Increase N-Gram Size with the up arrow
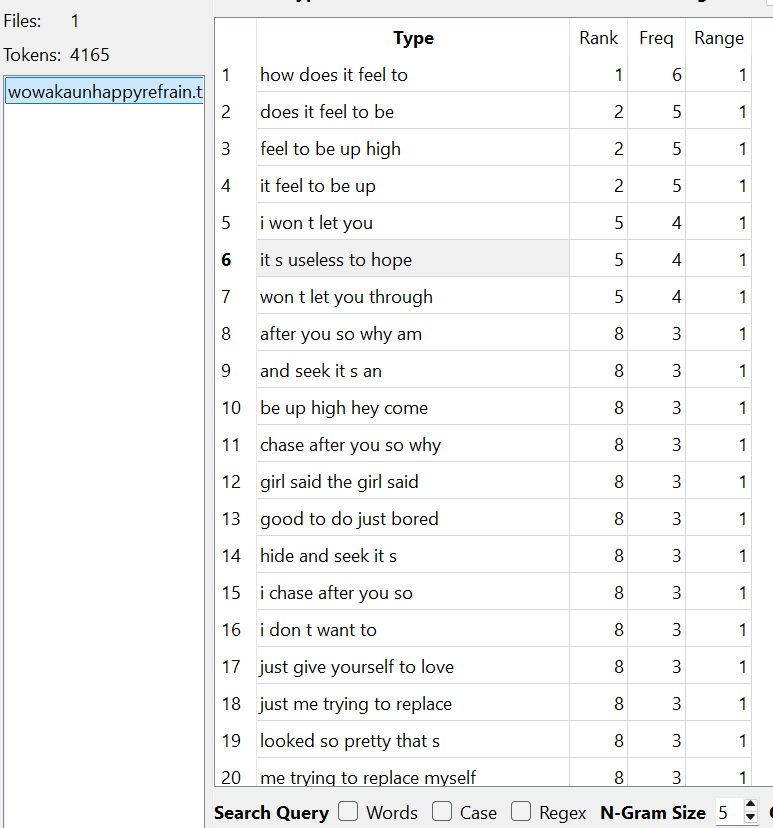This screenshot has width=773, height=828. click(x=751, y=806)
